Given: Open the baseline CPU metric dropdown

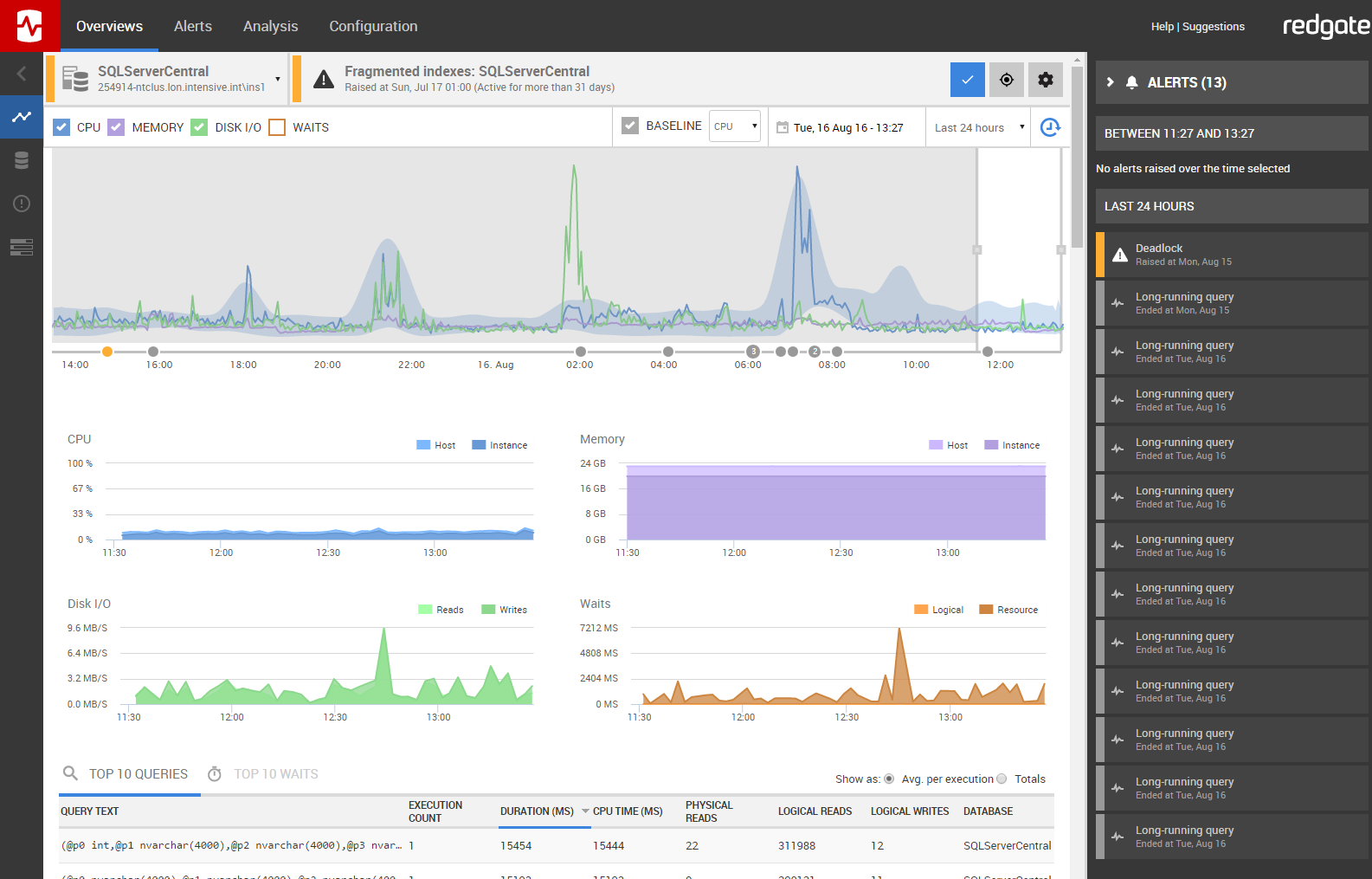Looking at the screenshot, I should point(735,126).
